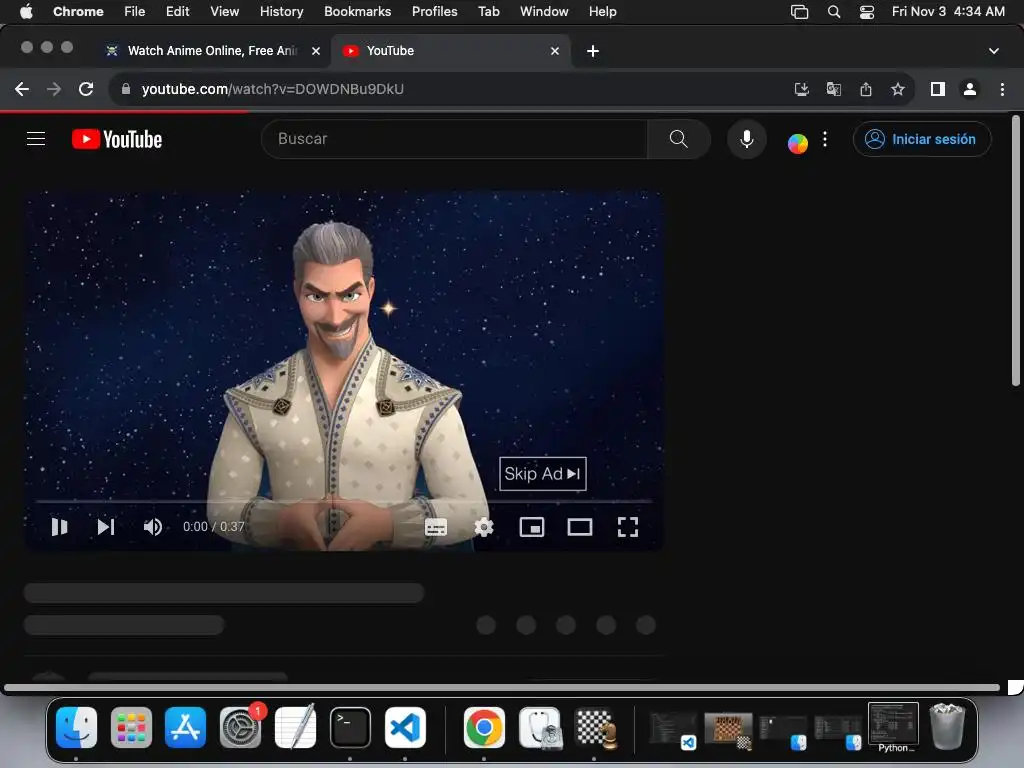Bookmark this tab star icon
Image resolution: width=1024 pixels, height=768 pixels.
coord(898,89)
